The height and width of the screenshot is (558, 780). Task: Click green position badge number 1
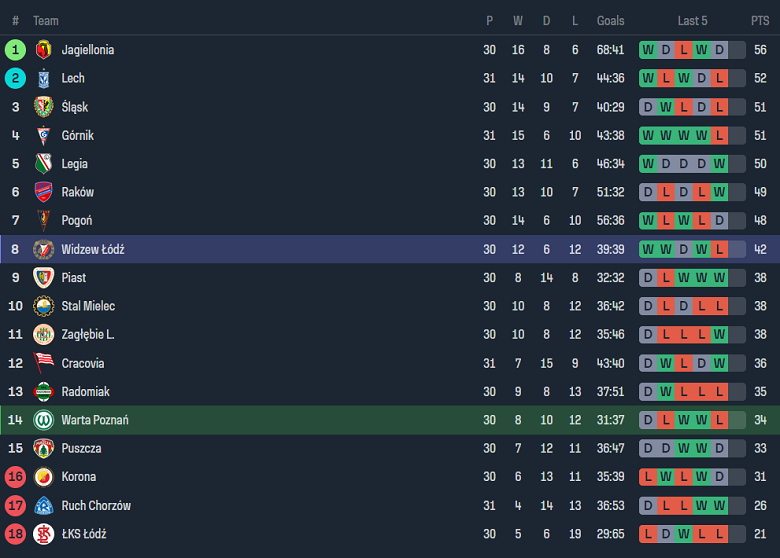pyautogui.click(x=15, y=50)
